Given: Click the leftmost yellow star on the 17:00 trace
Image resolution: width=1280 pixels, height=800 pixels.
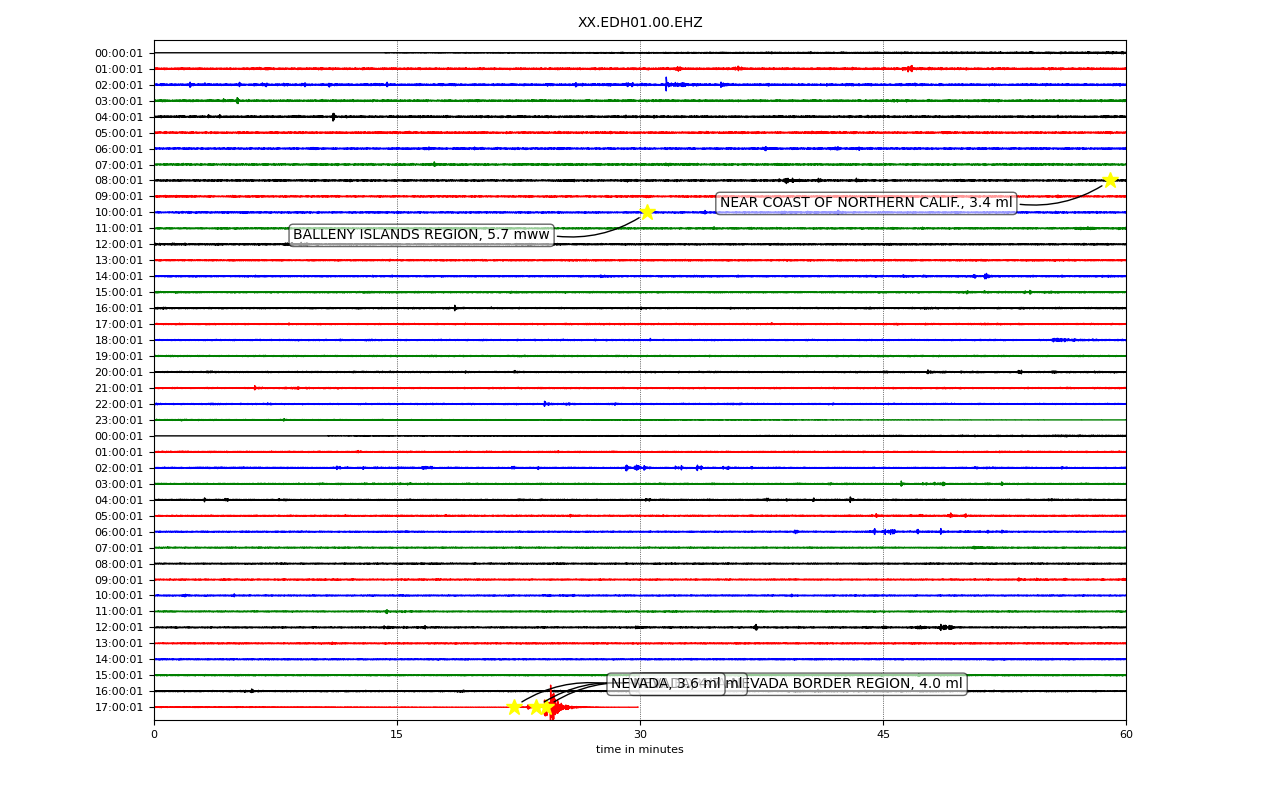Looking at the screenshot, I should (x=514, y=707).
